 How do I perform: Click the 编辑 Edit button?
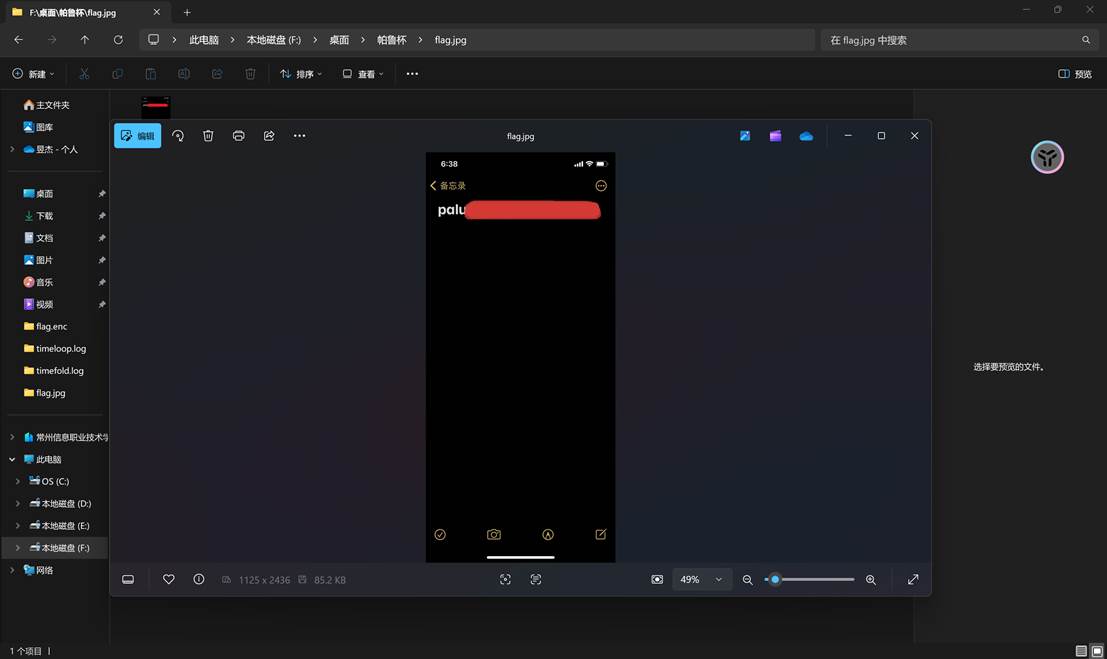pyautogui.click(x=137, y=135)
